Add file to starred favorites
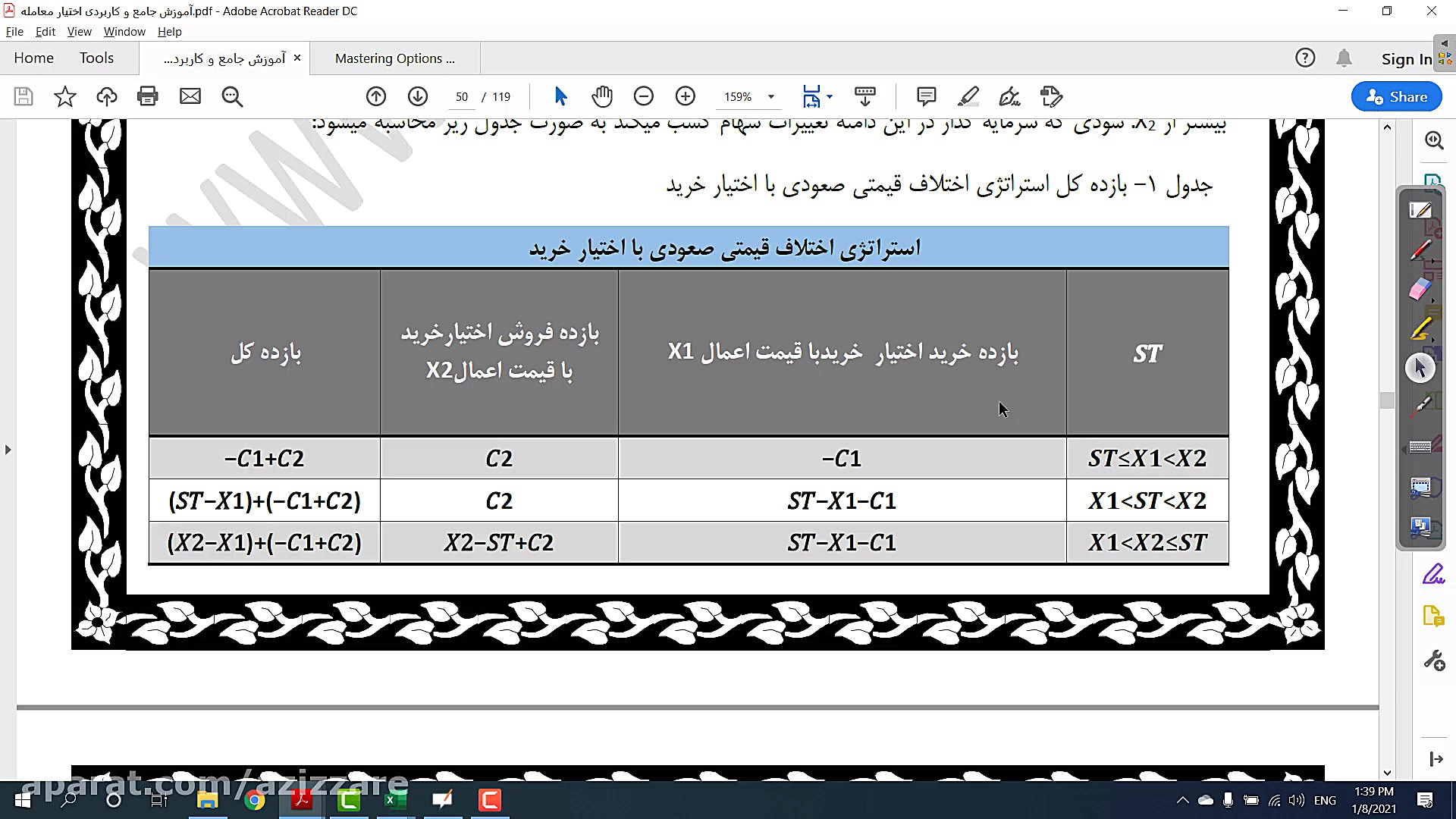 point(65,96)
